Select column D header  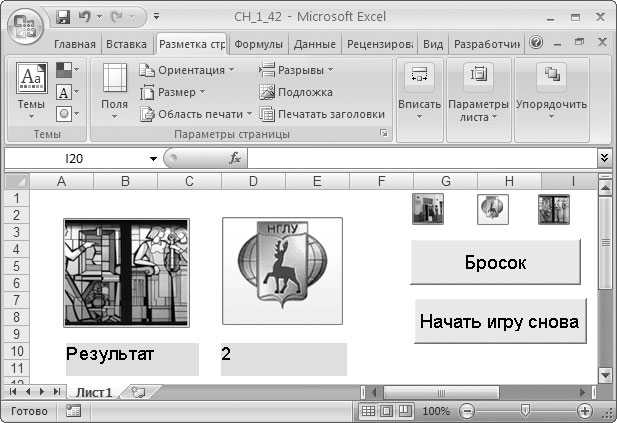[x=253, y=181]
